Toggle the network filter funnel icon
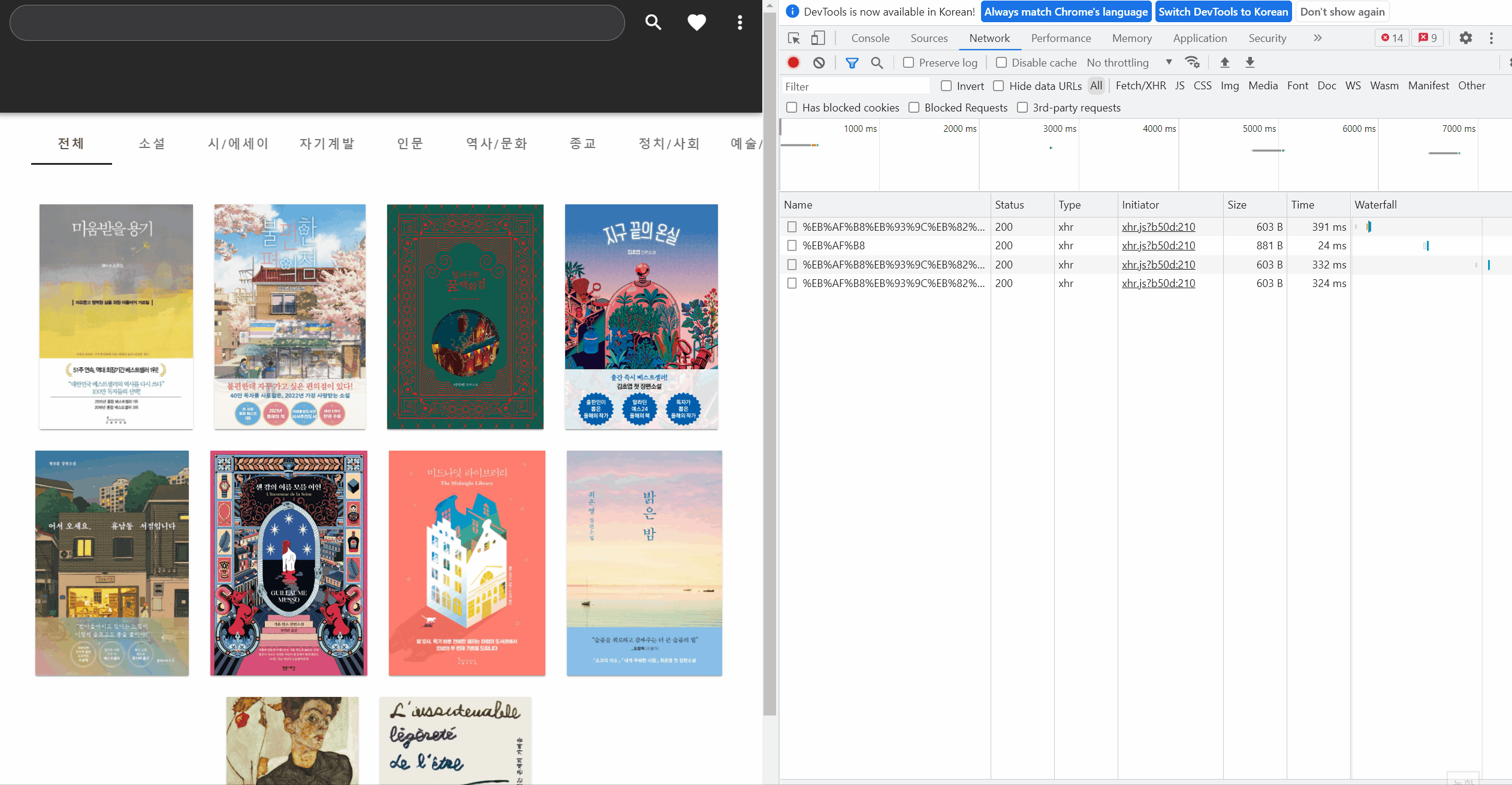This screenshot has width=1512, height=785. [x=852, y=62]
